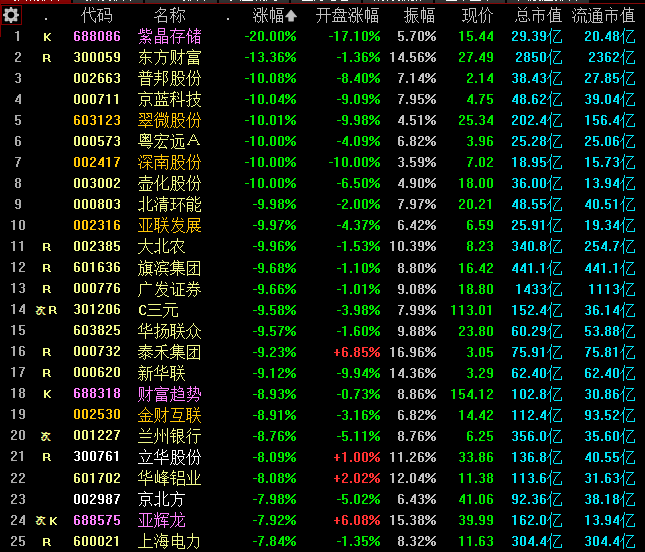Select stock 新华联
Screen dimensions: 645x552
(x=161, y=373)
